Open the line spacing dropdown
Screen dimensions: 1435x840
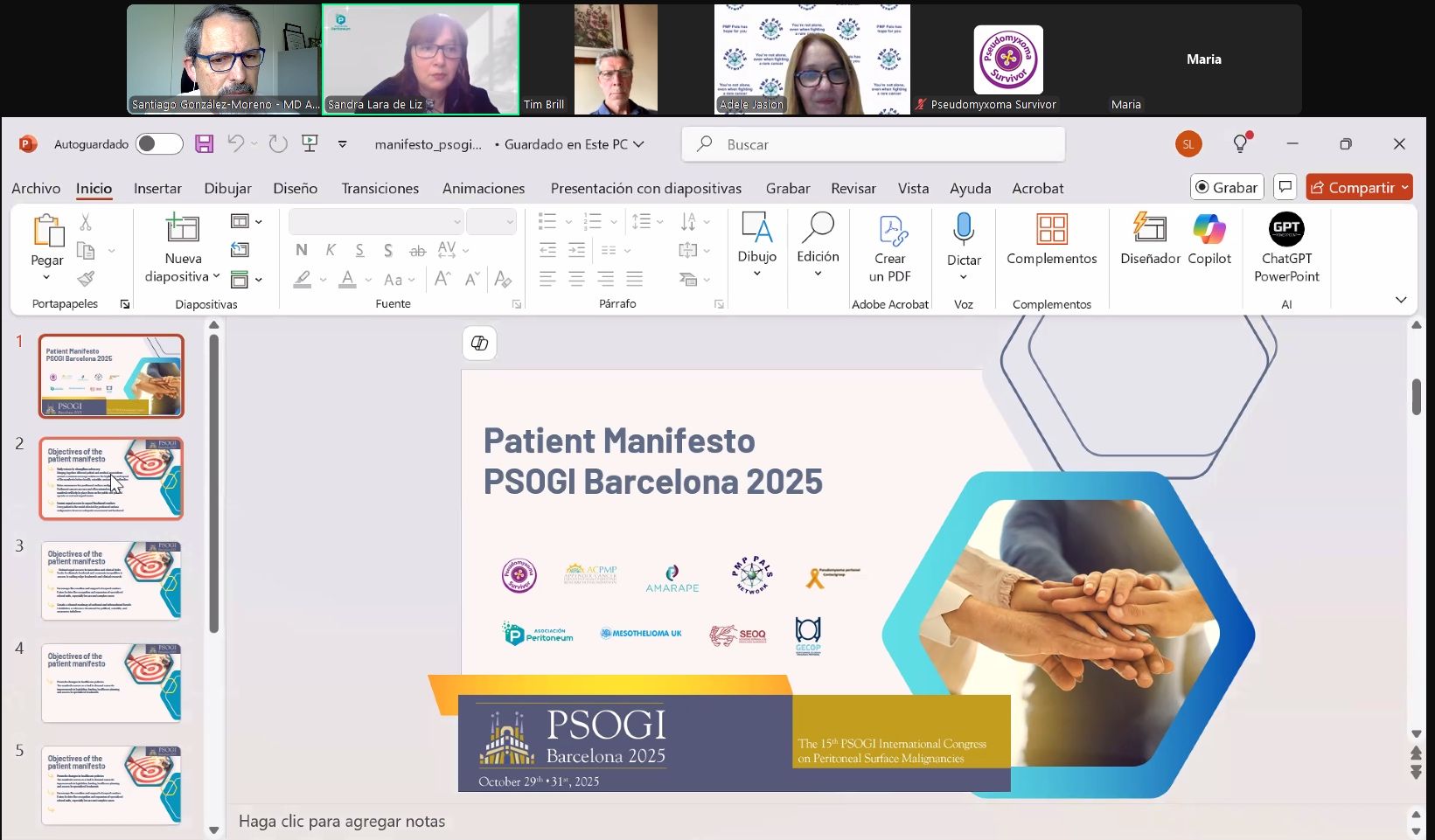click(647, 222)
